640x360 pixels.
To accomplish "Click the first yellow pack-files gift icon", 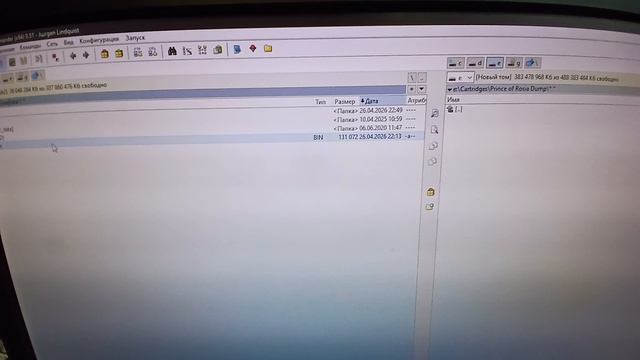I will (x=105, y=54).
